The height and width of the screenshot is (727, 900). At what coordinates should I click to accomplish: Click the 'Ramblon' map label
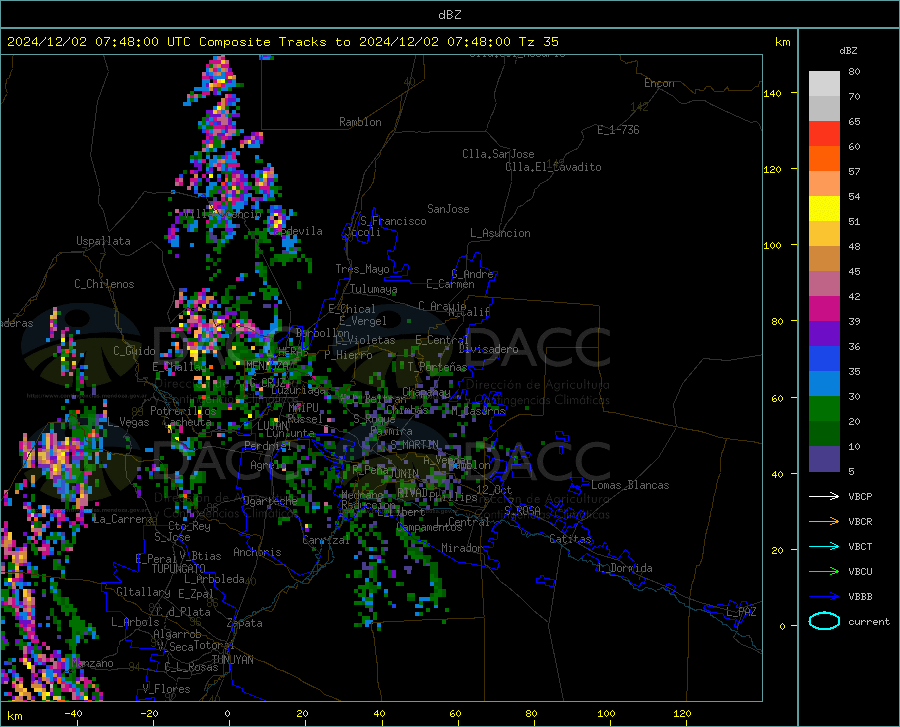(x=360, y=122)
